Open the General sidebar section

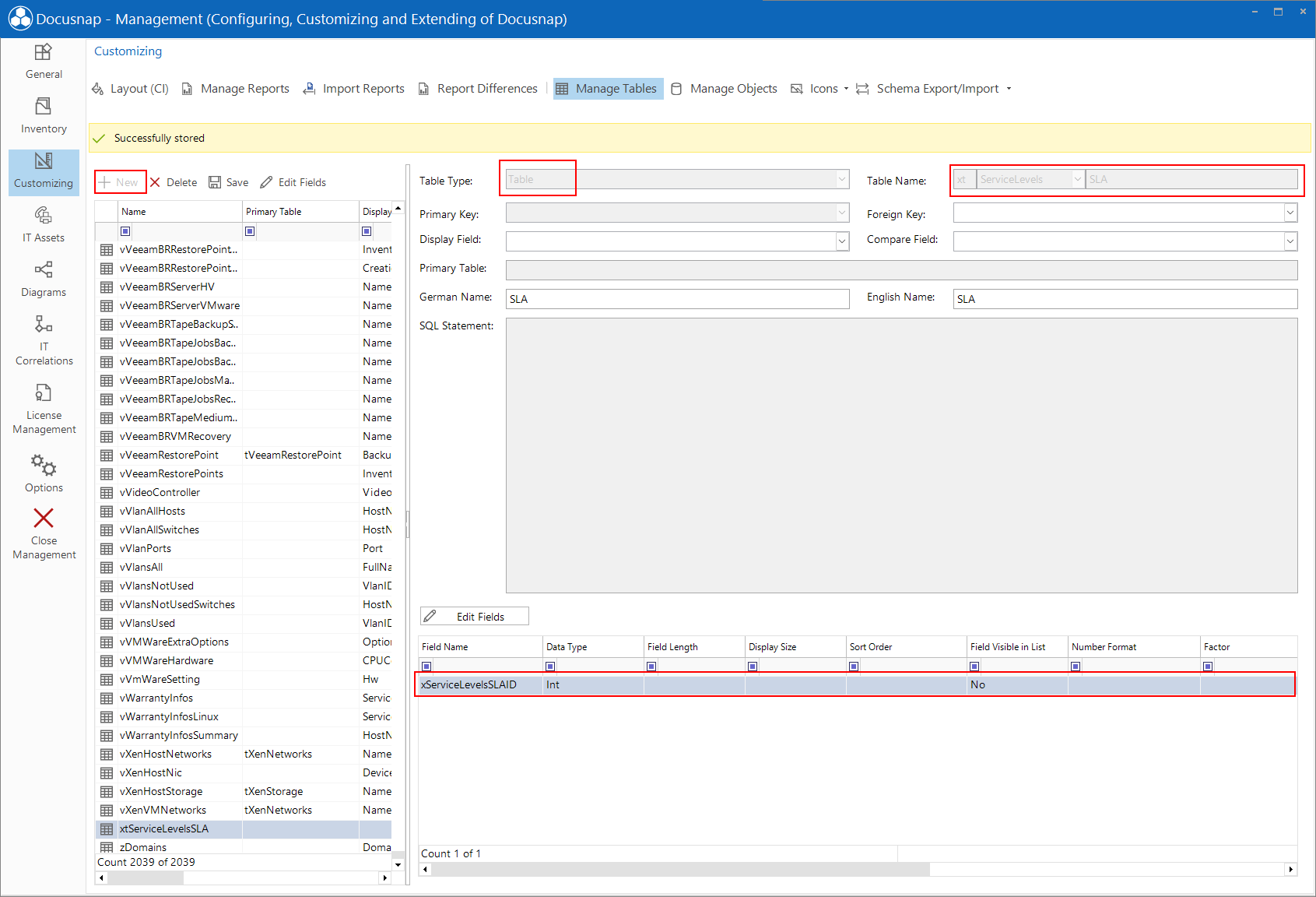(44, 62)
